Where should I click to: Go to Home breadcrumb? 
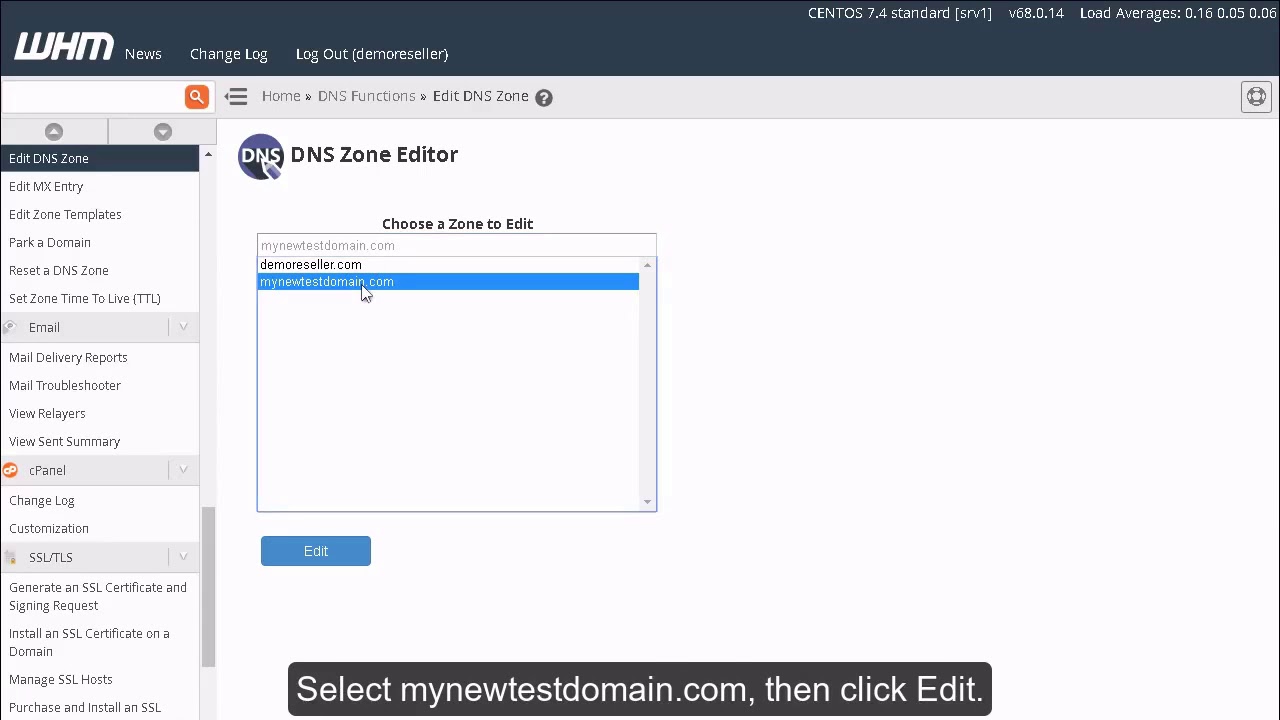(281, 96)
